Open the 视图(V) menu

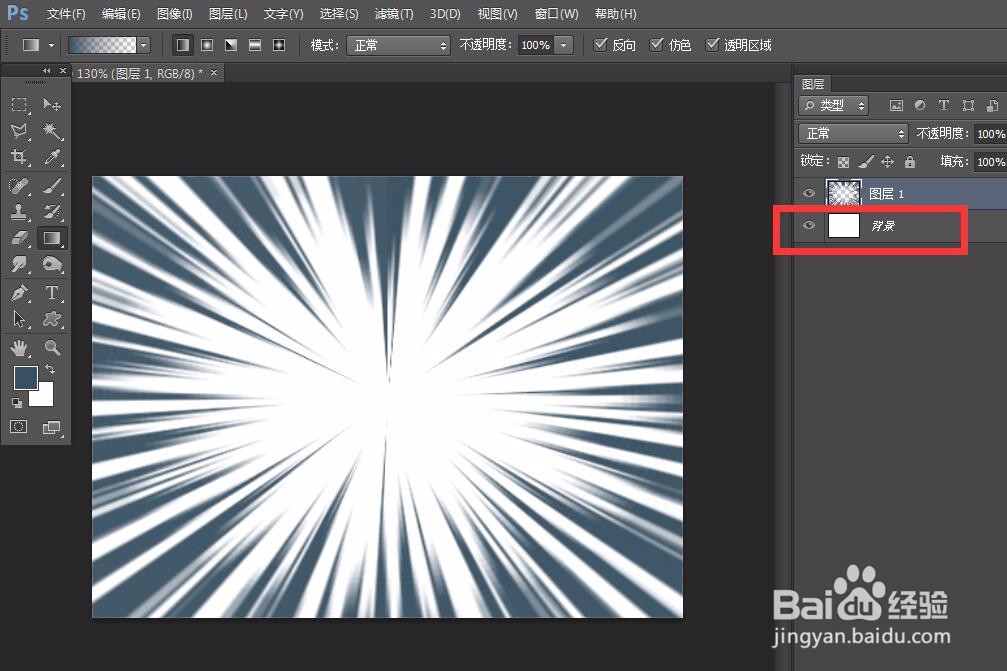pyautogui.click(x=497, y=13)
